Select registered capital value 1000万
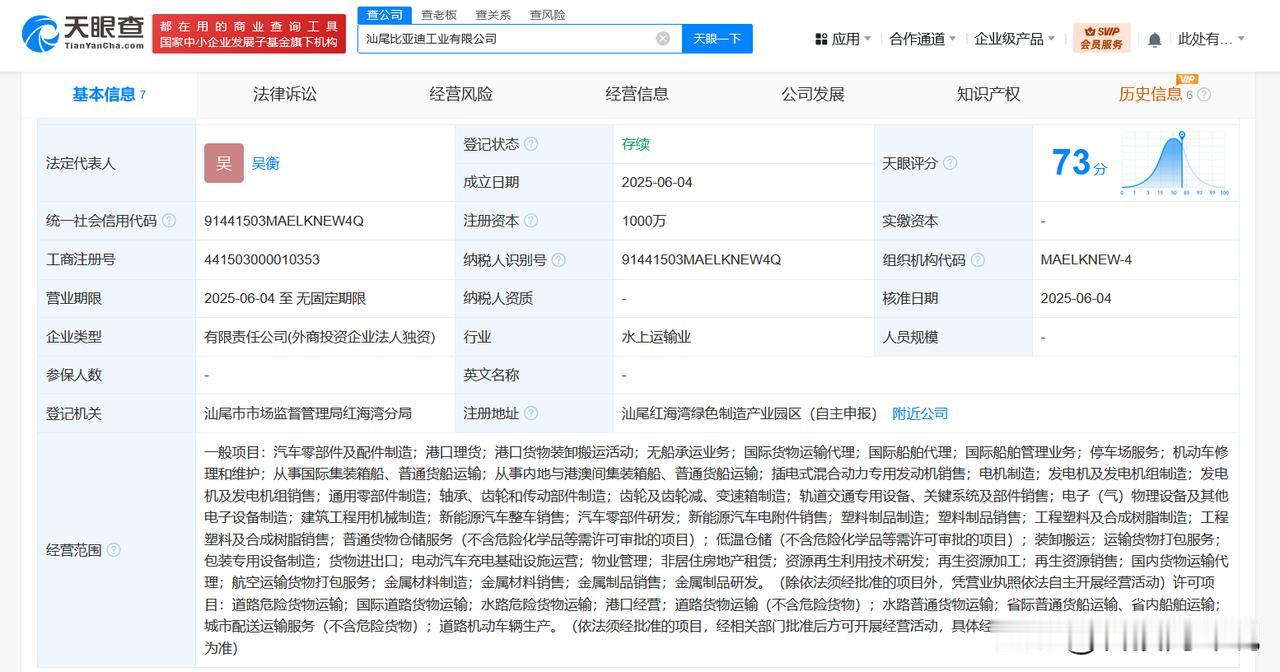 [644, 221]
